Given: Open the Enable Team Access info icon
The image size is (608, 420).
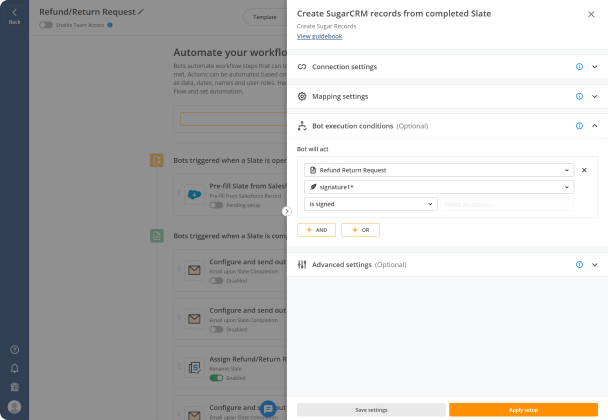Looking at the screenshot, I should coord(110,25).
